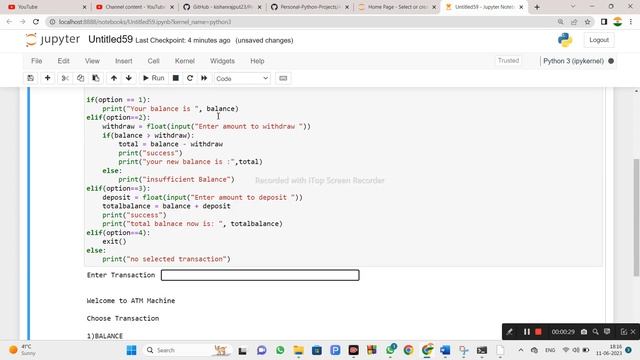Image resolution: width=640 pixels, height=360 pixels.
Task: Open the Chrome three-dot menu
Action: click(x=631, y=22)
